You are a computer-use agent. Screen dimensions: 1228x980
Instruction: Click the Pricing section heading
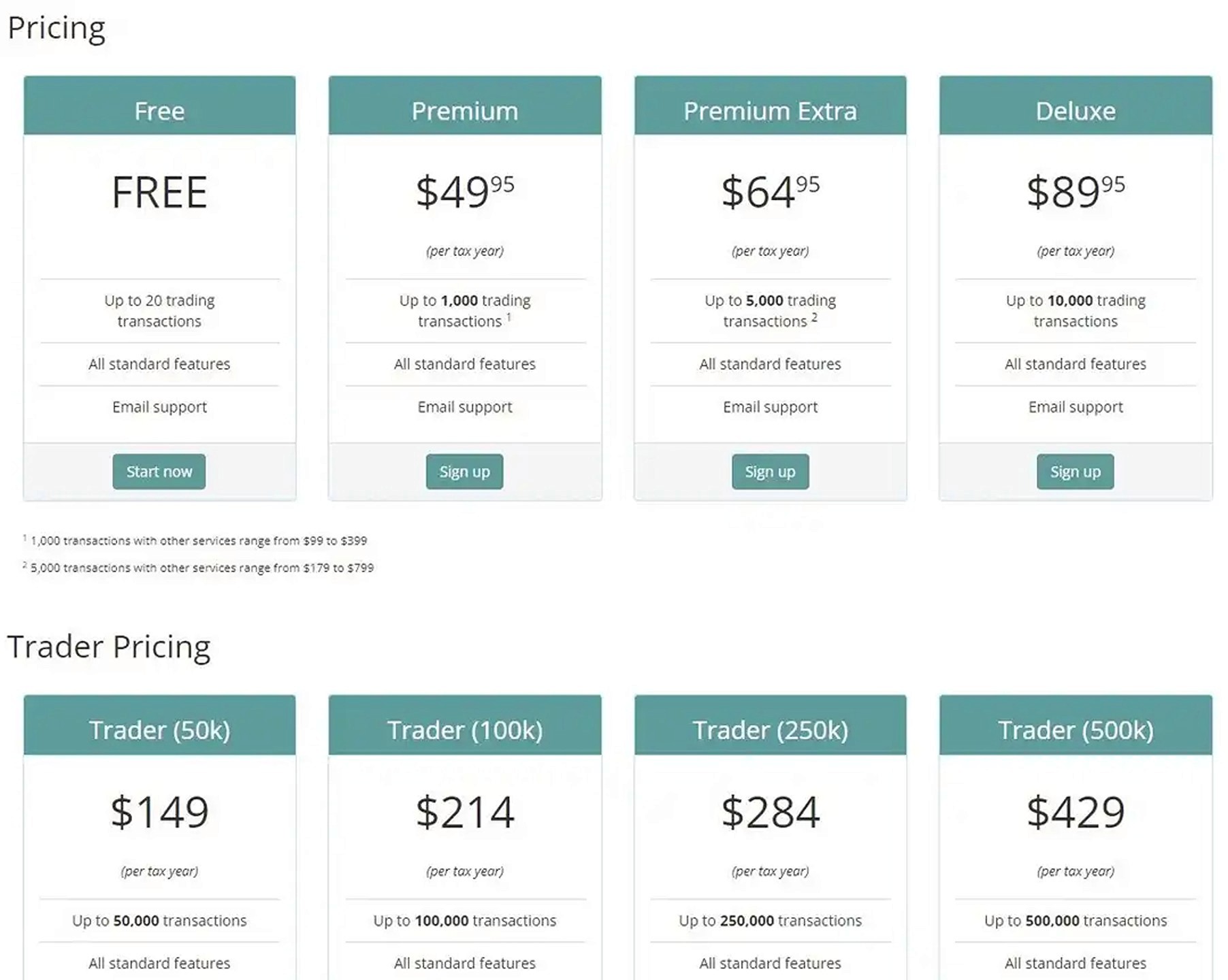(x=57, y=27)
